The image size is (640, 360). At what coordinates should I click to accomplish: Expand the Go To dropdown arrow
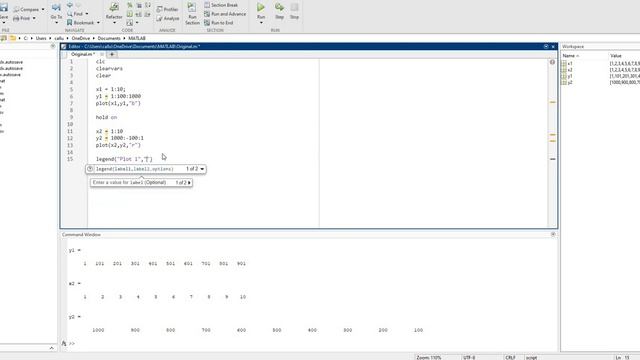coord(56,23)
